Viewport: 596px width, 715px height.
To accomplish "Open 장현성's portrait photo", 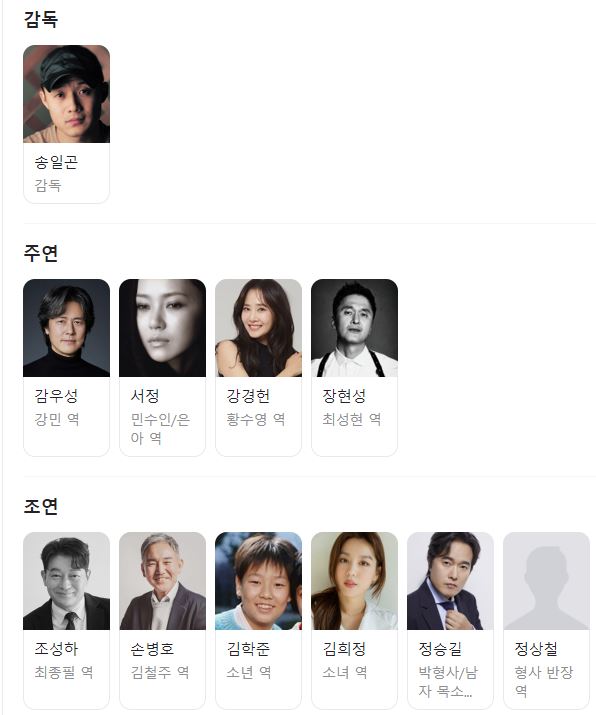I will tap(354, 328).
